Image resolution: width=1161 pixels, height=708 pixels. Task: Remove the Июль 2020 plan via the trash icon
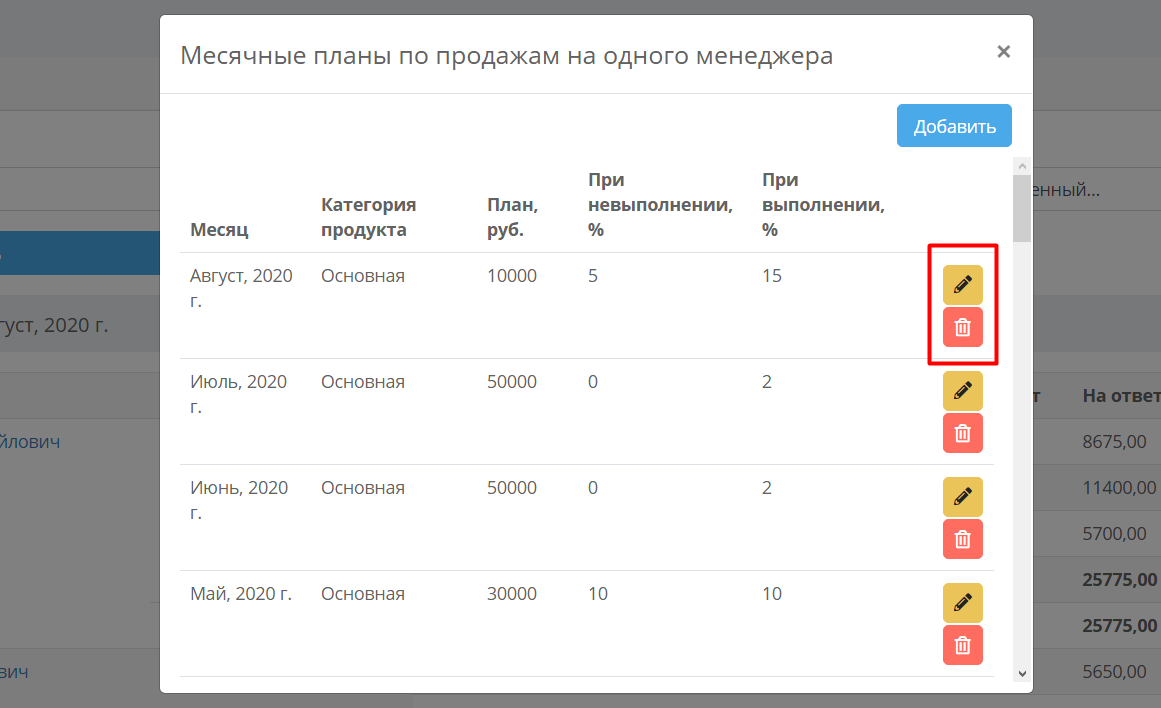pos(963,433)
